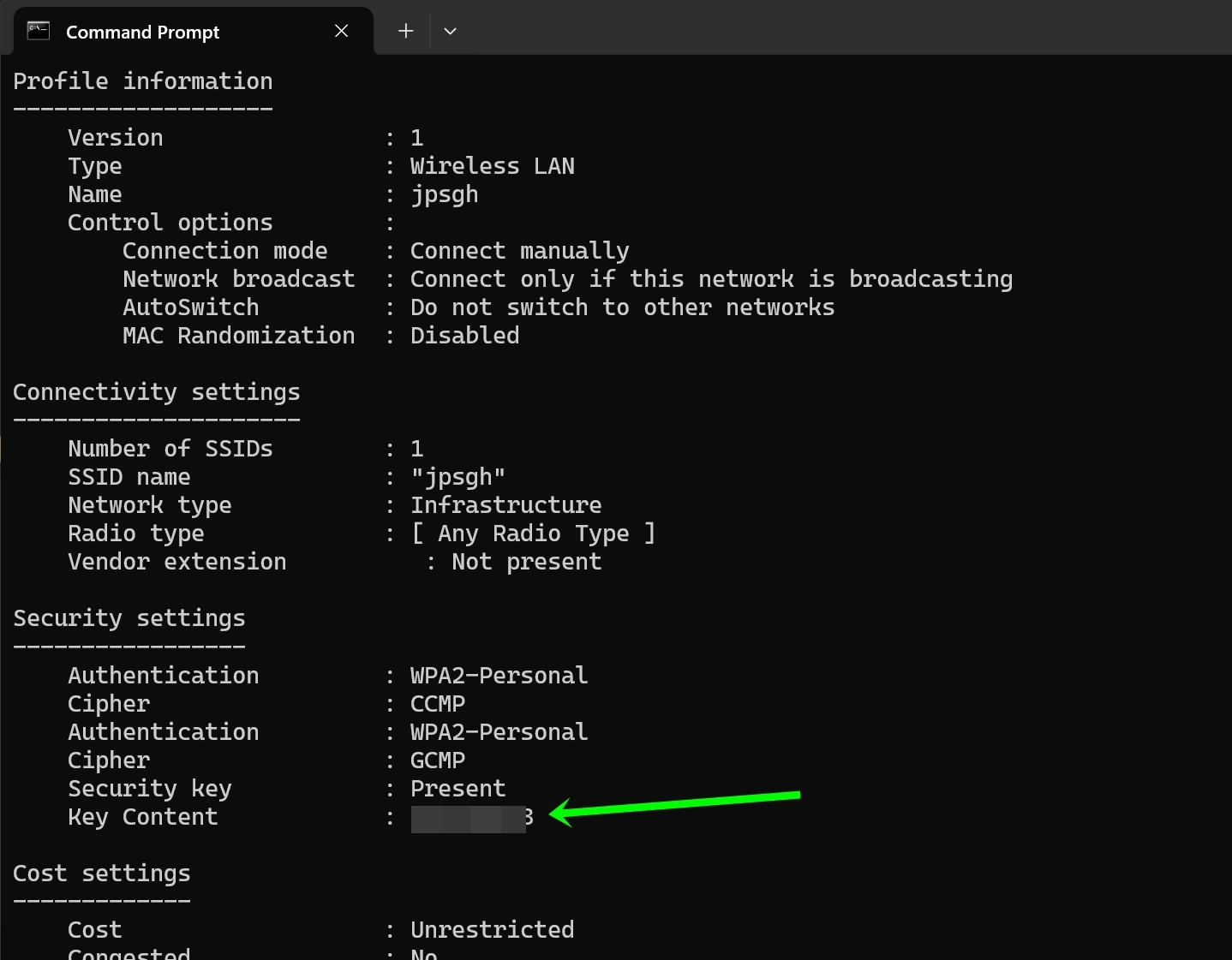
Task: Click the SSID name 'jpsgh' value
Action: coord(458,477)
